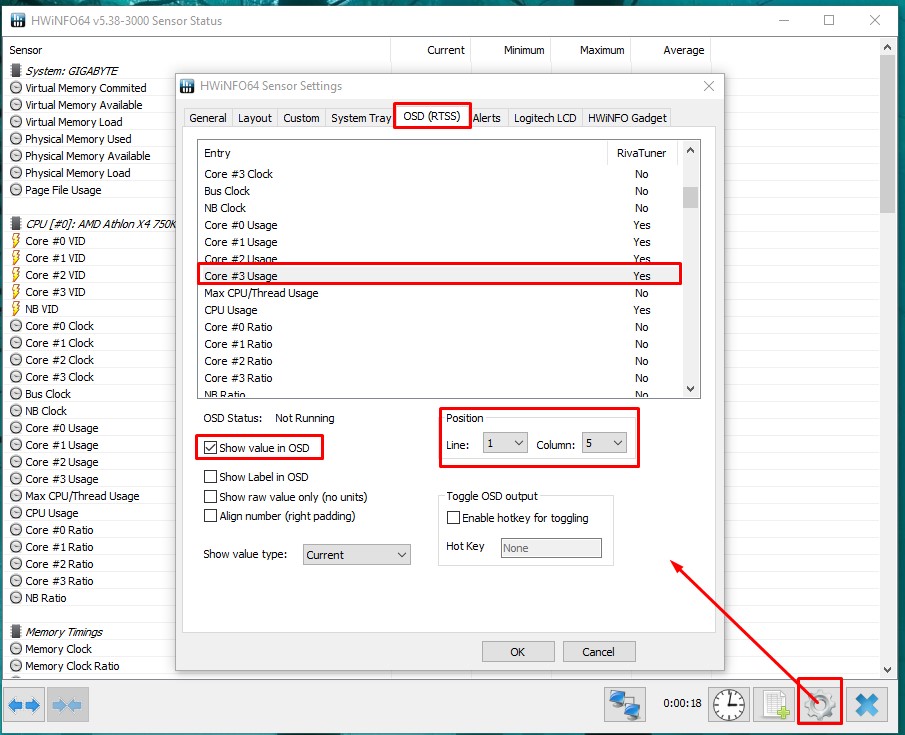Image resolution: width=905 pixels, height=735 pixels.
Task: Click Page File Usage sensor icon
Action: (x=16, y=190)
